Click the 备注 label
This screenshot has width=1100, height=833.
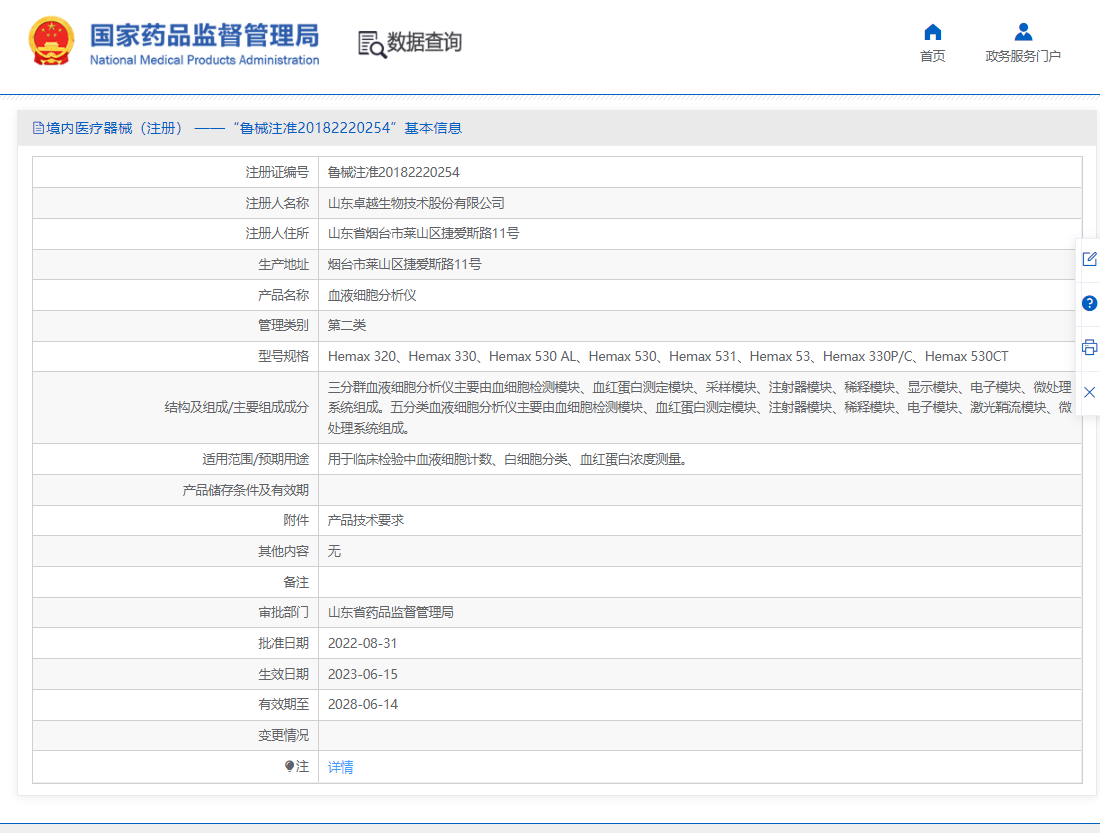click(x=296, y=582)
